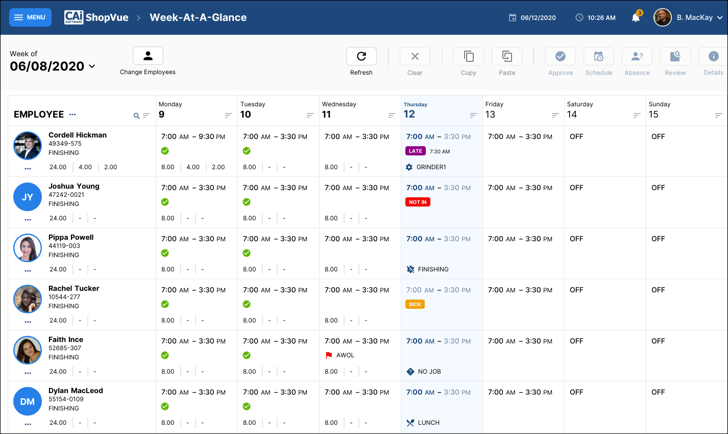Toggle Cordell Hickman's Monday approval checkmark

tap(165, 151)
